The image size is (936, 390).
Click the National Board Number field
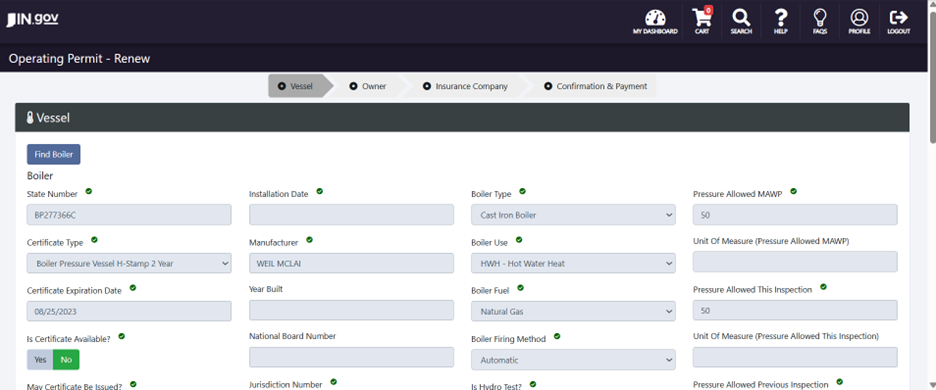pyautogui.click(x=351, y=357)
